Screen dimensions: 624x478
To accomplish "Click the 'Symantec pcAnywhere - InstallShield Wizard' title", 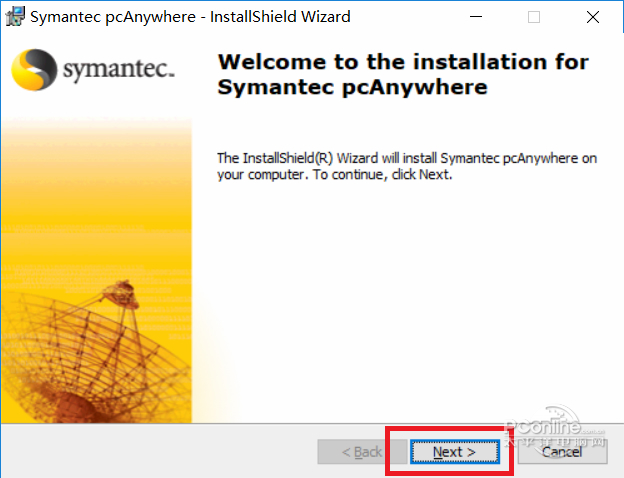I will pyautogui.click(x=190, y=17).
